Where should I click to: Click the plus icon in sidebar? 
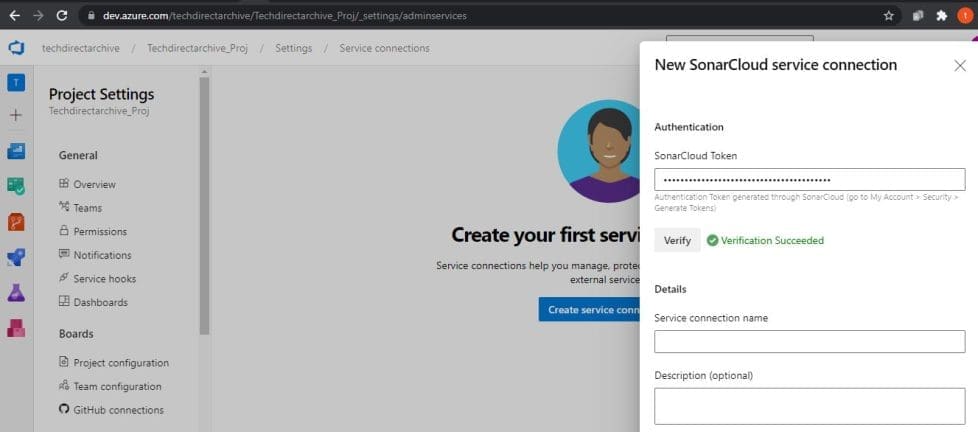[16, 115]
